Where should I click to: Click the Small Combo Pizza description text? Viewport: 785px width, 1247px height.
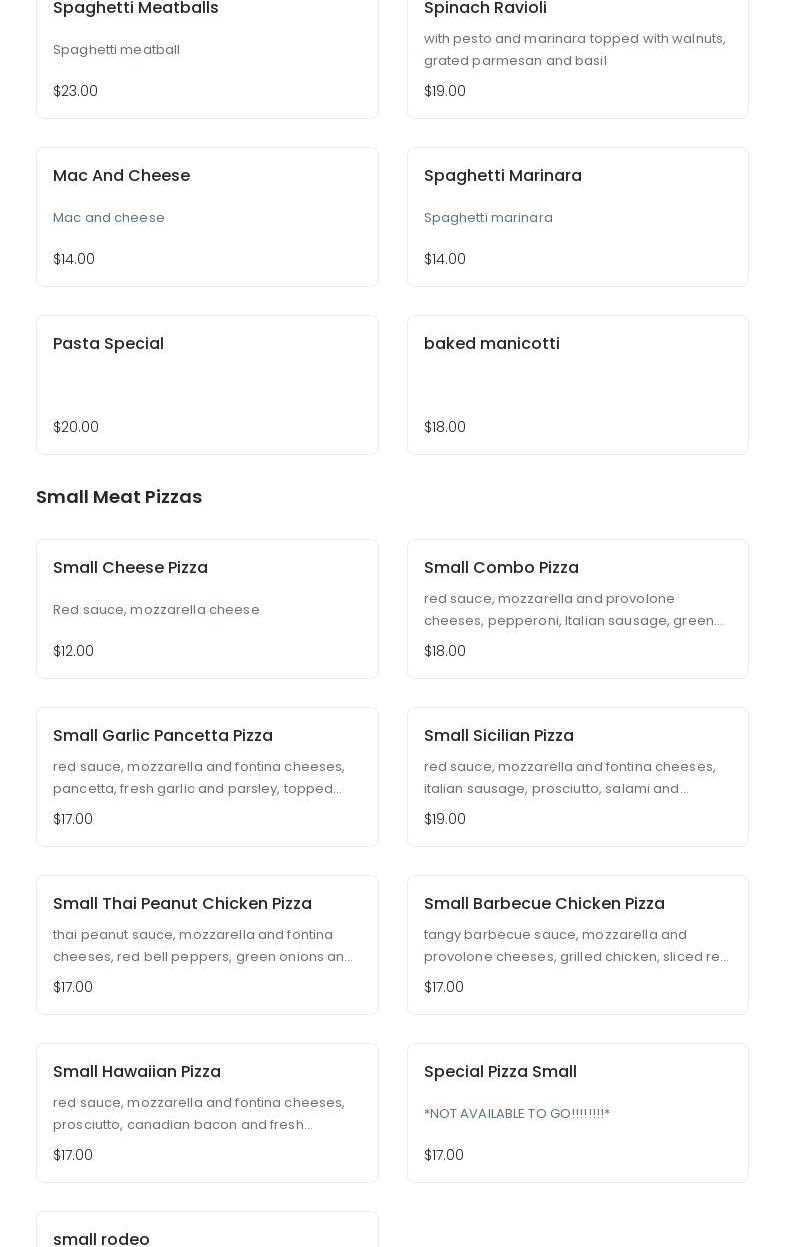(574, 609)
